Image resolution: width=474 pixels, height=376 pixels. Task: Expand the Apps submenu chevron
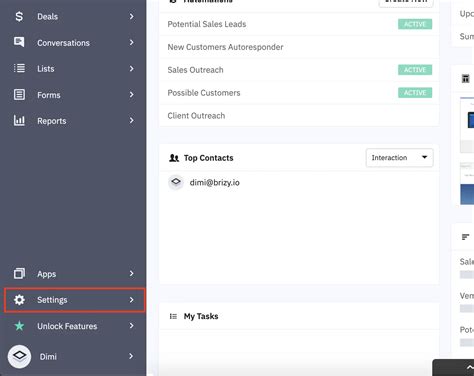pyautogui.click(x=132, y=273)
